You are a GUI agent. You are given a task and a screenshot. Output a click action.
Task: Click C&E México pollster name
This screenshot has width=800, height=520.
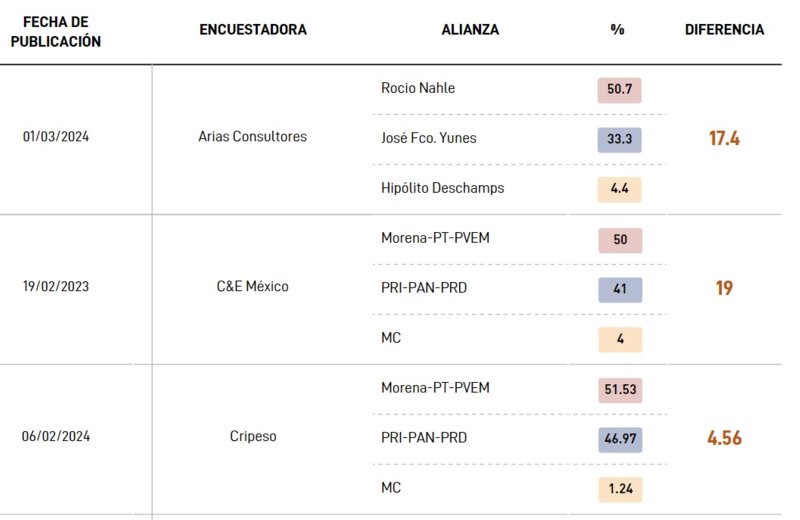pos(253,286)
